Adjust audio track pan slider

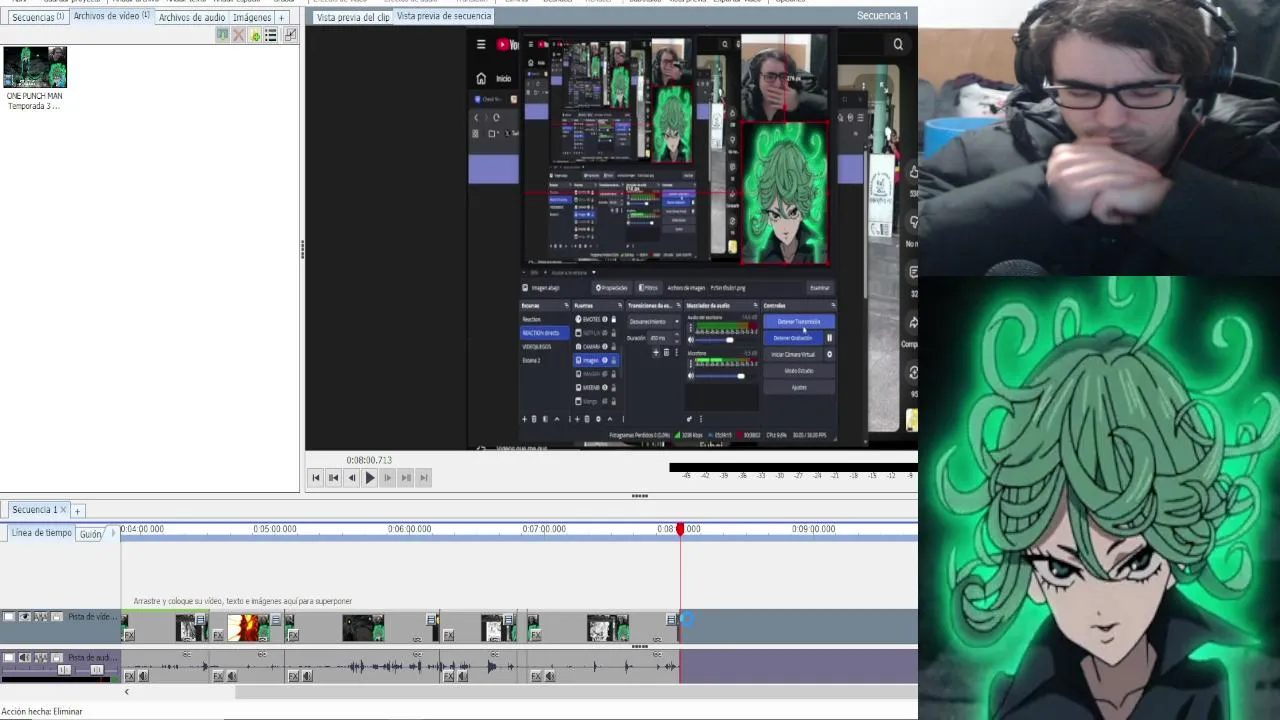click(x=97, y=670)
